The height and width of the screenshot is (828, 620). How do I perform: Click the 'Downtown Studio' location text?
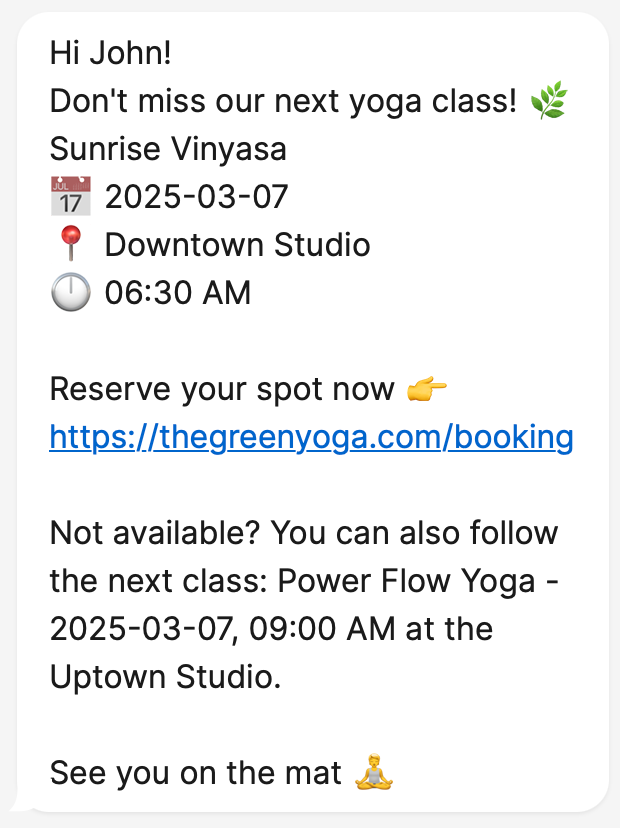pos(238,244)
